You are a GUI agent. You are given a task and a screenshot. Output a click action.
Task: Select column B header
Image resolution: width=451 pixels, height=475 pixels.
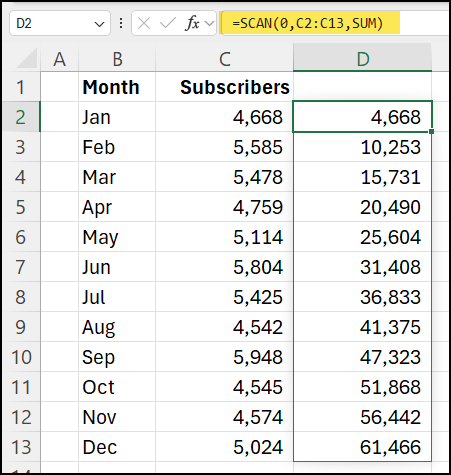pyautogui.click(x=117, y=59)
